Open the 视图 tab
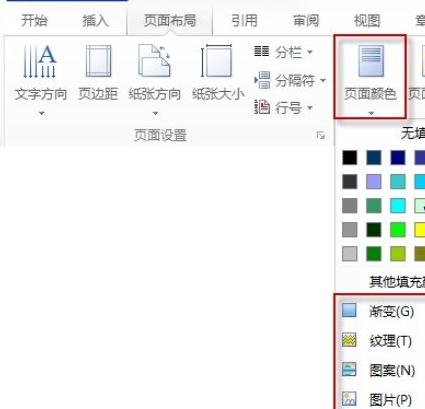 [x=367, y=21]
